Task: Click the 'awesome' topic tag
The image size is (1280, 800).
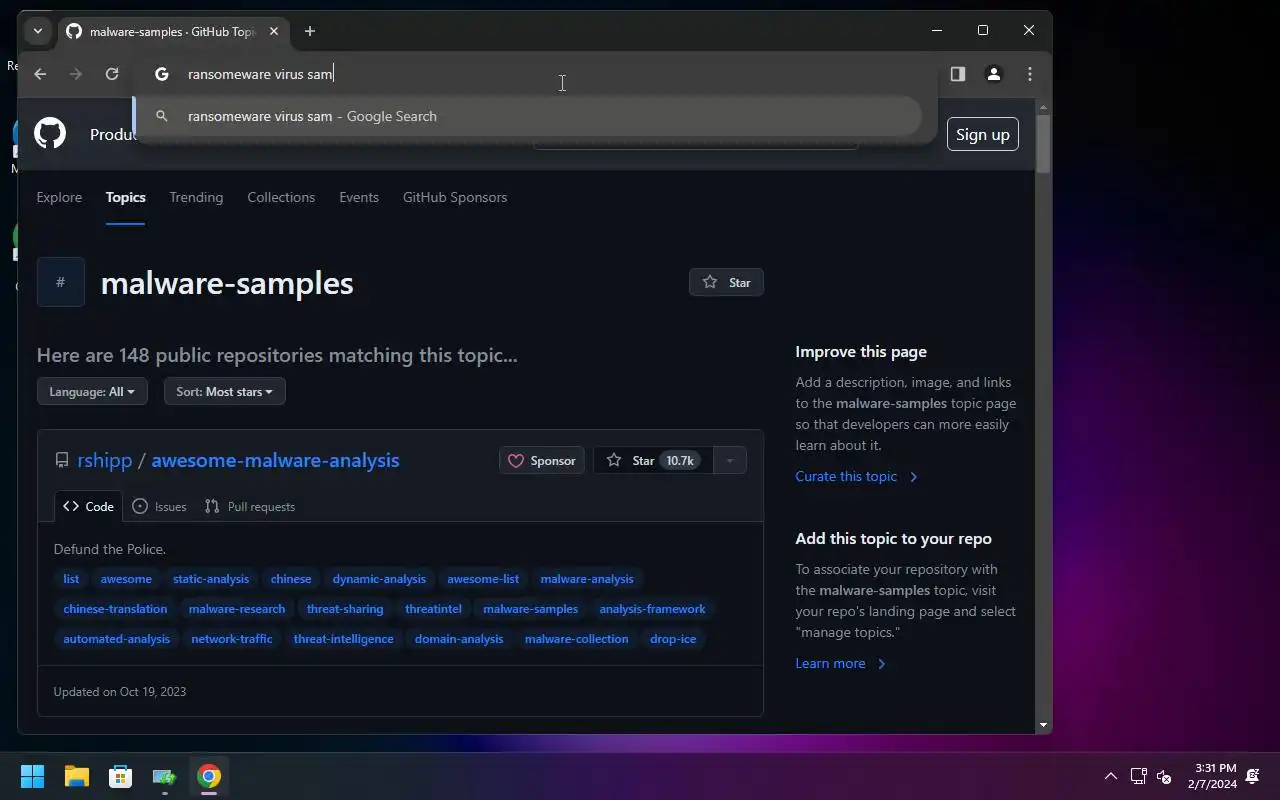Action: [126, 579]
